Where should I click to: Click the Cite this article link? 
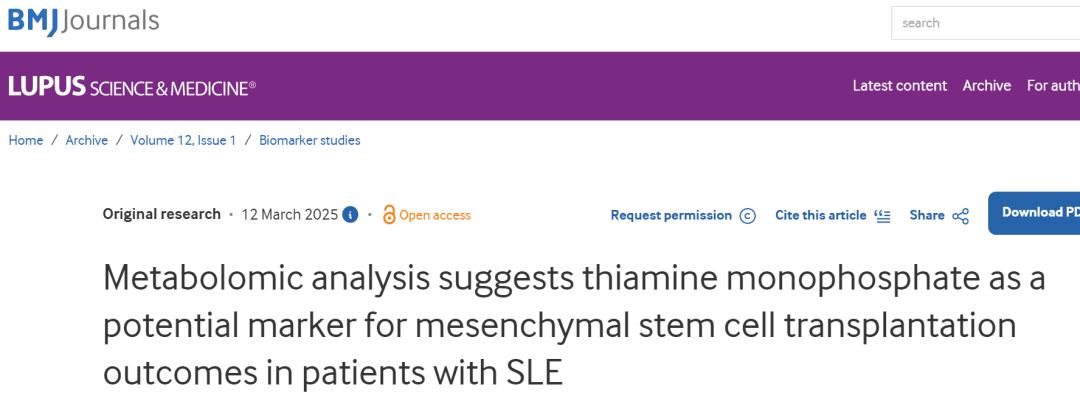pyautogui.click(x=820, y=215)
